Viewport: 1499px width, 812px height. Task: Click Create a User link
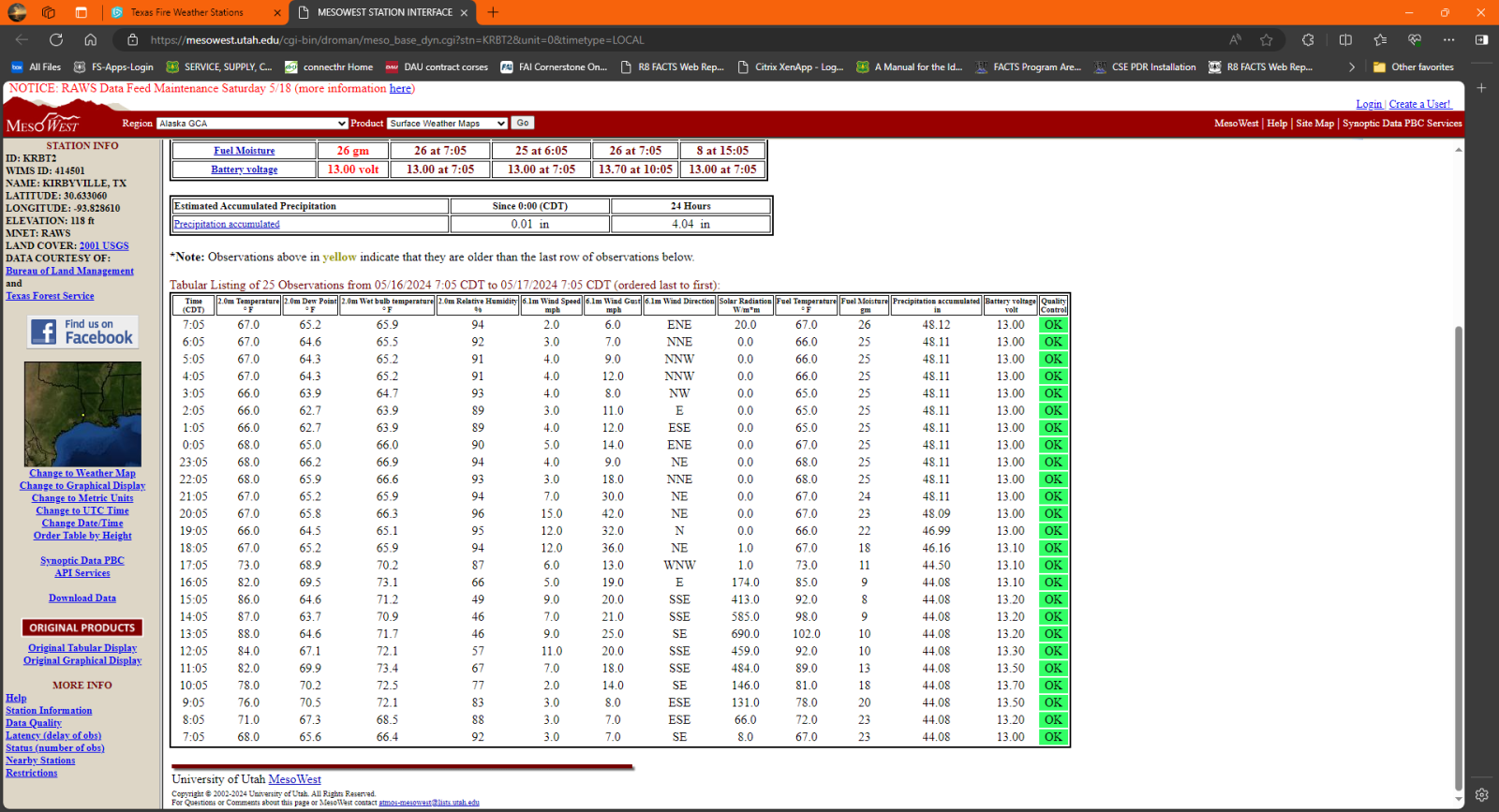point(1420,104)
